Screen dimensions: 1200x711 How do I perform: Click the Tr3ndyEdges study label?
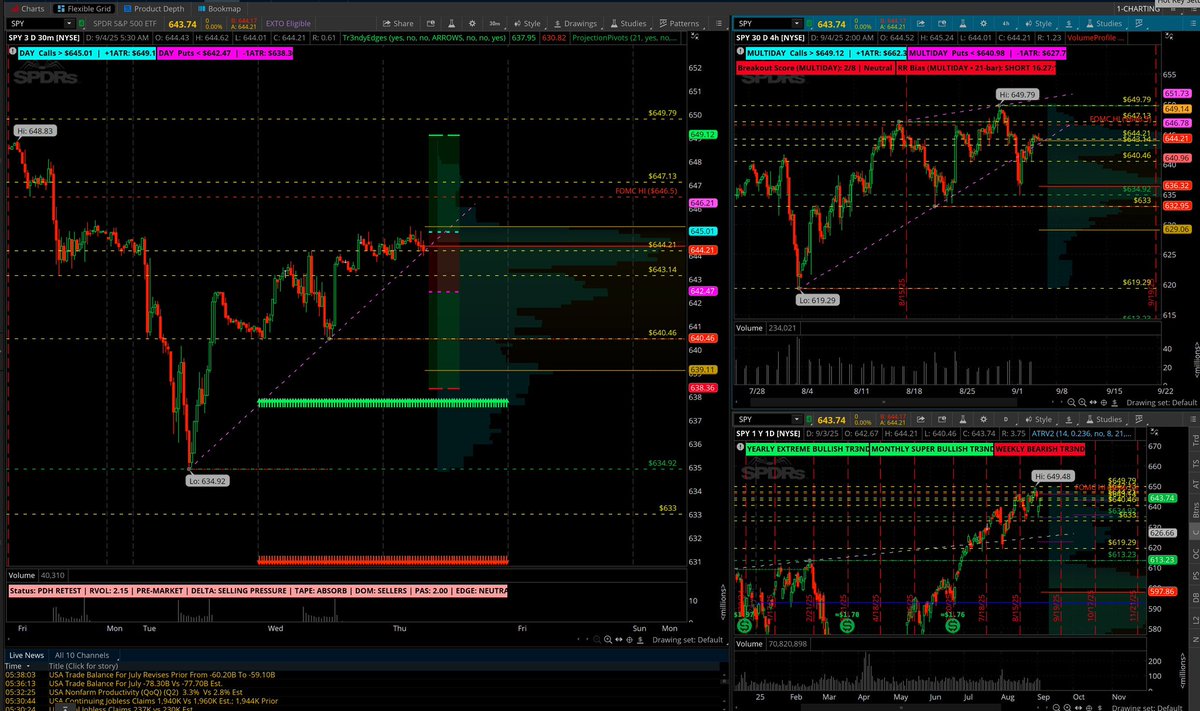(423, 38)
